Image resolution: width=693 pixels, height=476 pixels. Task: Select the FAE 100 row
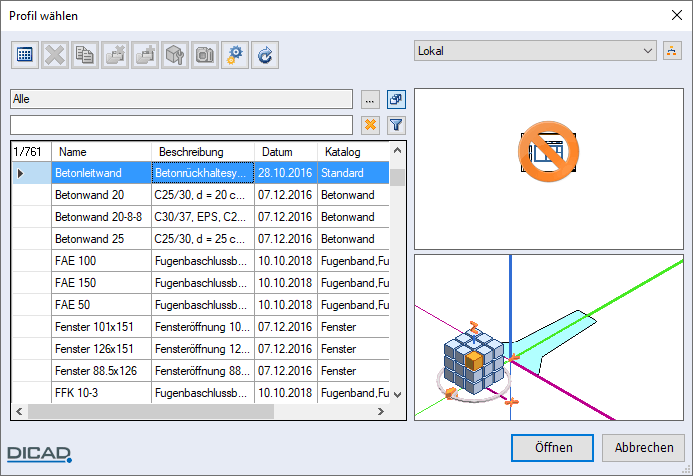[x=201, y=261]
